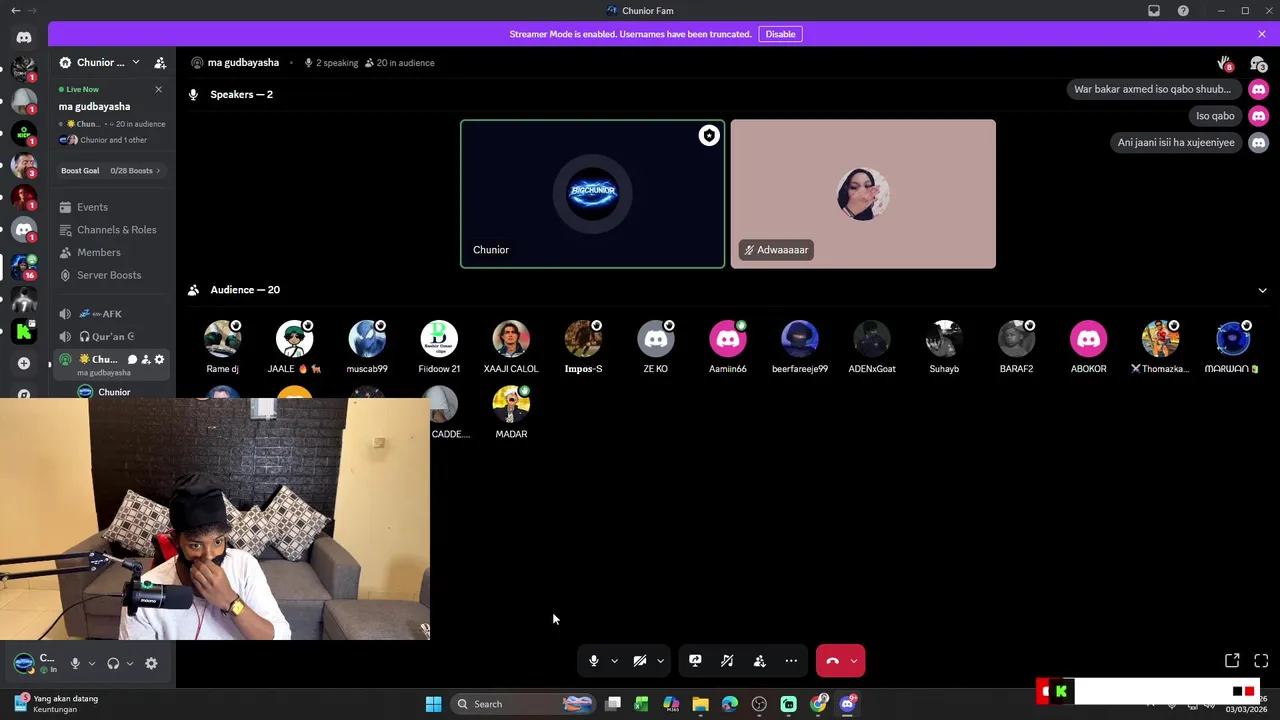
Task: Join the Qur'an voice channel
Action: (112, 337)
